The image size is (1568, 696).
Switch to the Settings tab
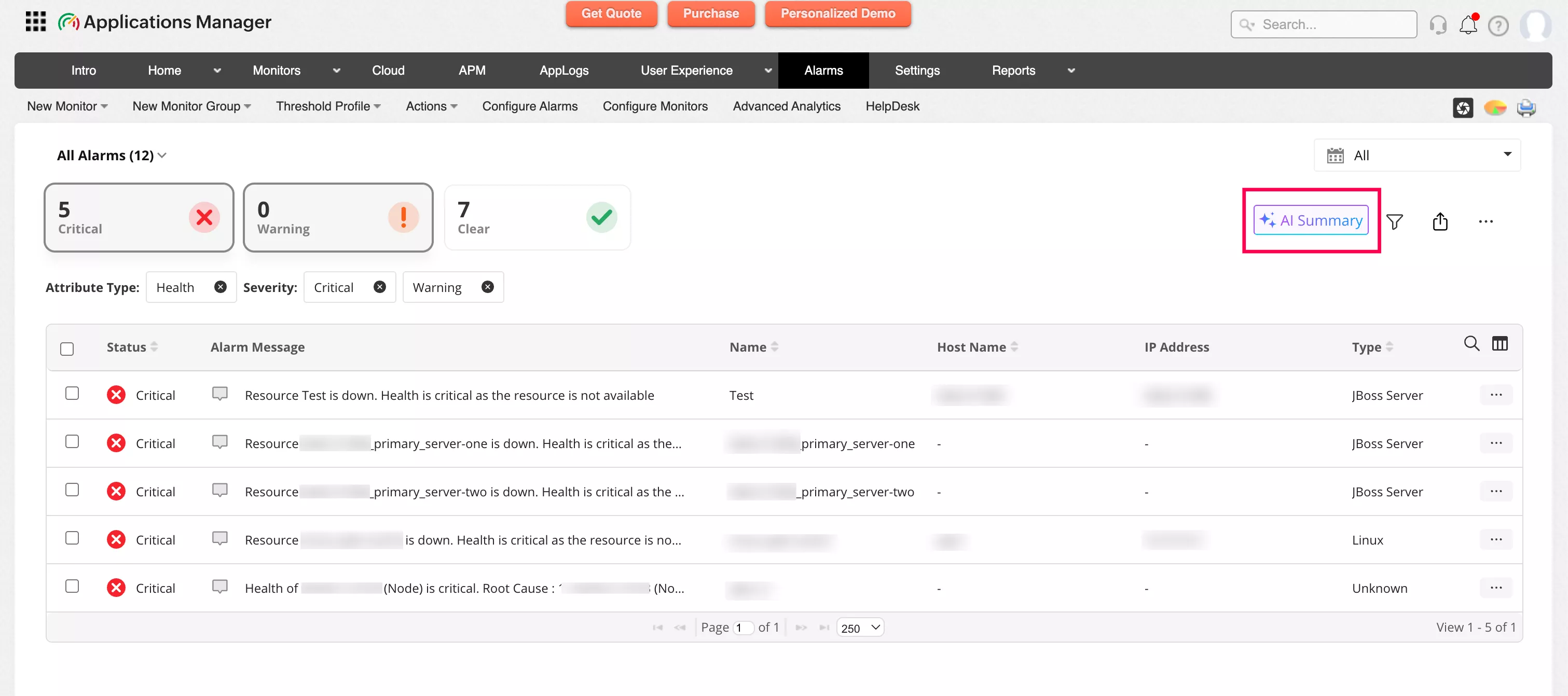point(917,70)
